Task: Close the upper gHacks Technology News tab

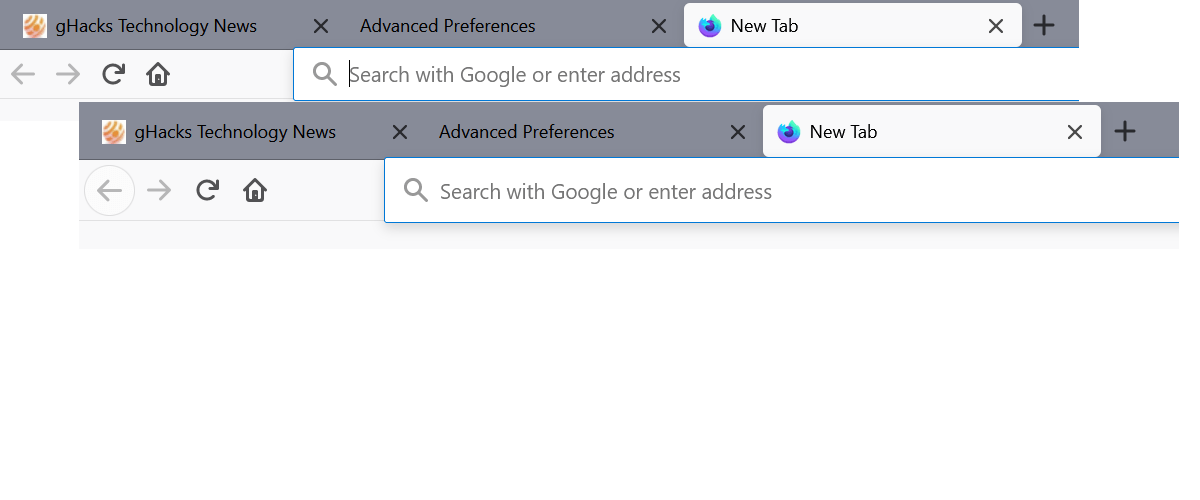Action: pos(320,26)
